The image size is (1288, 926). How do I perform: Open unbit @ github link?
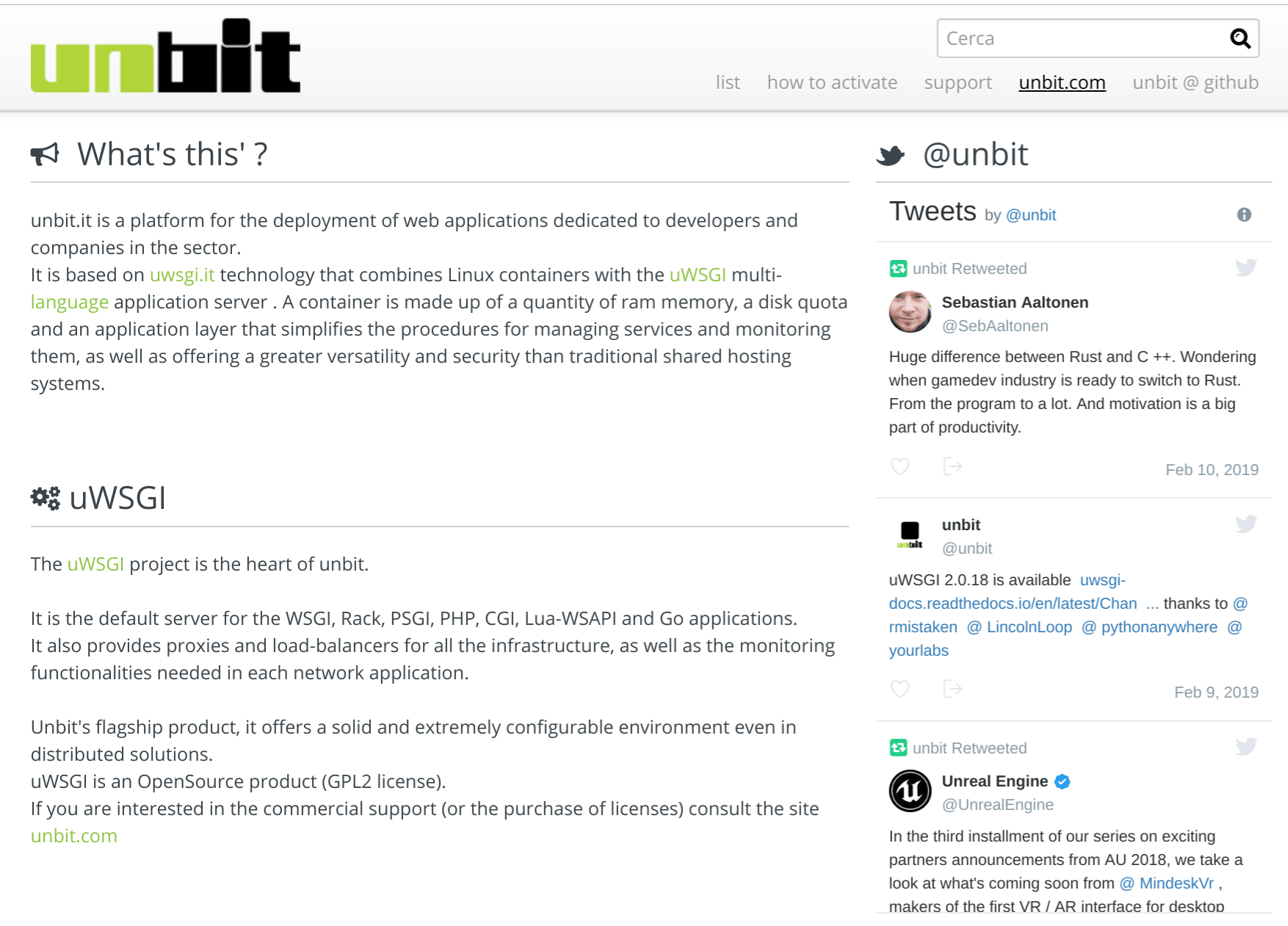click(1195, 82)
